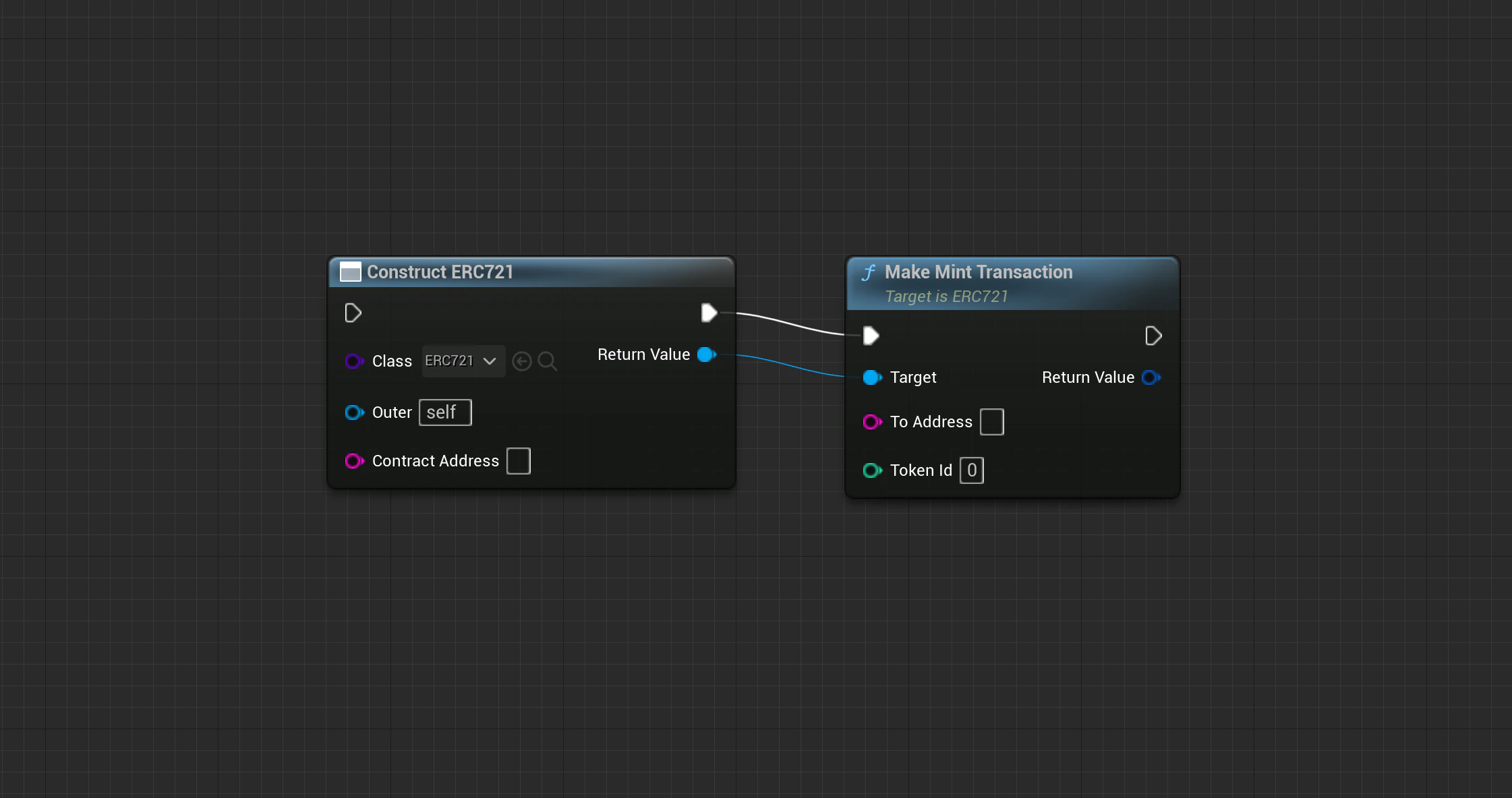Click the use-selected-asset arrow icon
This screenshot has width=1512, height=798.
(522, 361)
